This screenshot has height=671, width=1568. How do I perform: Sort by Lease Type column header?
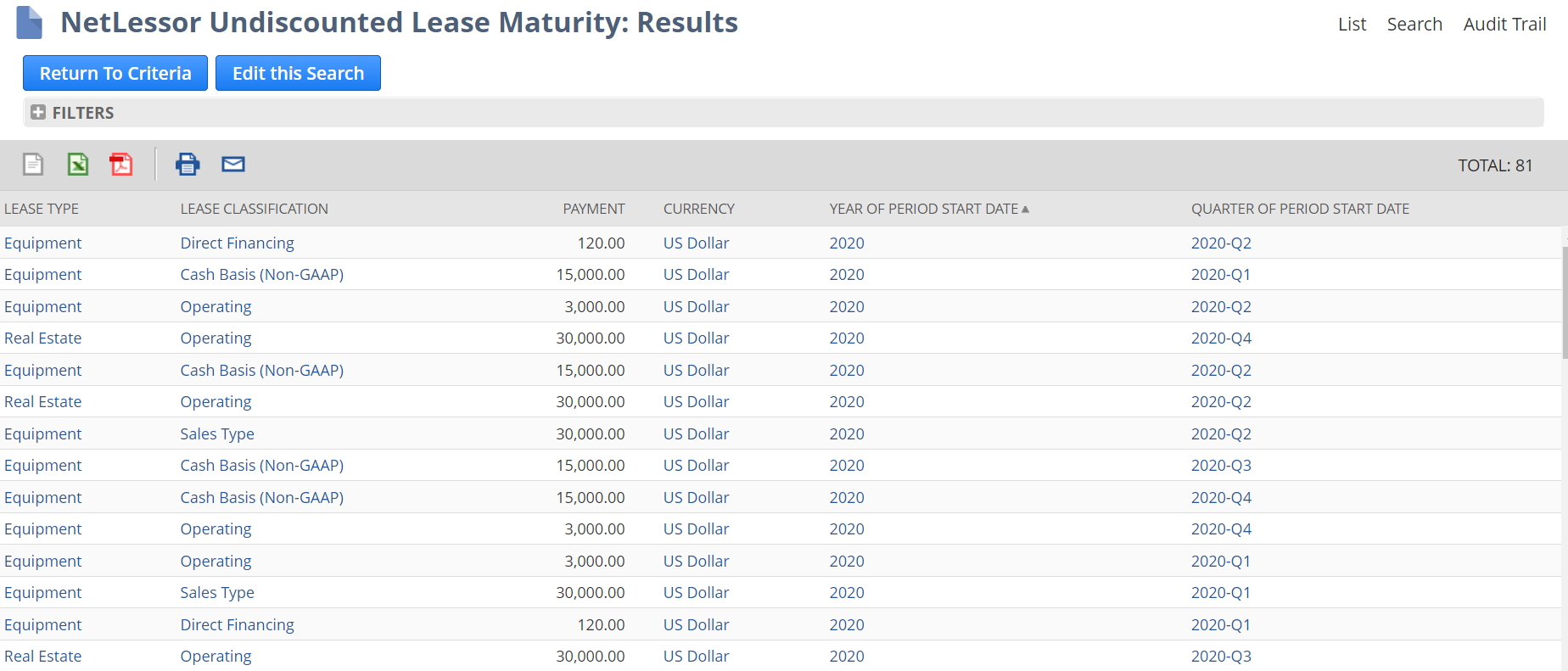point(42,209)
